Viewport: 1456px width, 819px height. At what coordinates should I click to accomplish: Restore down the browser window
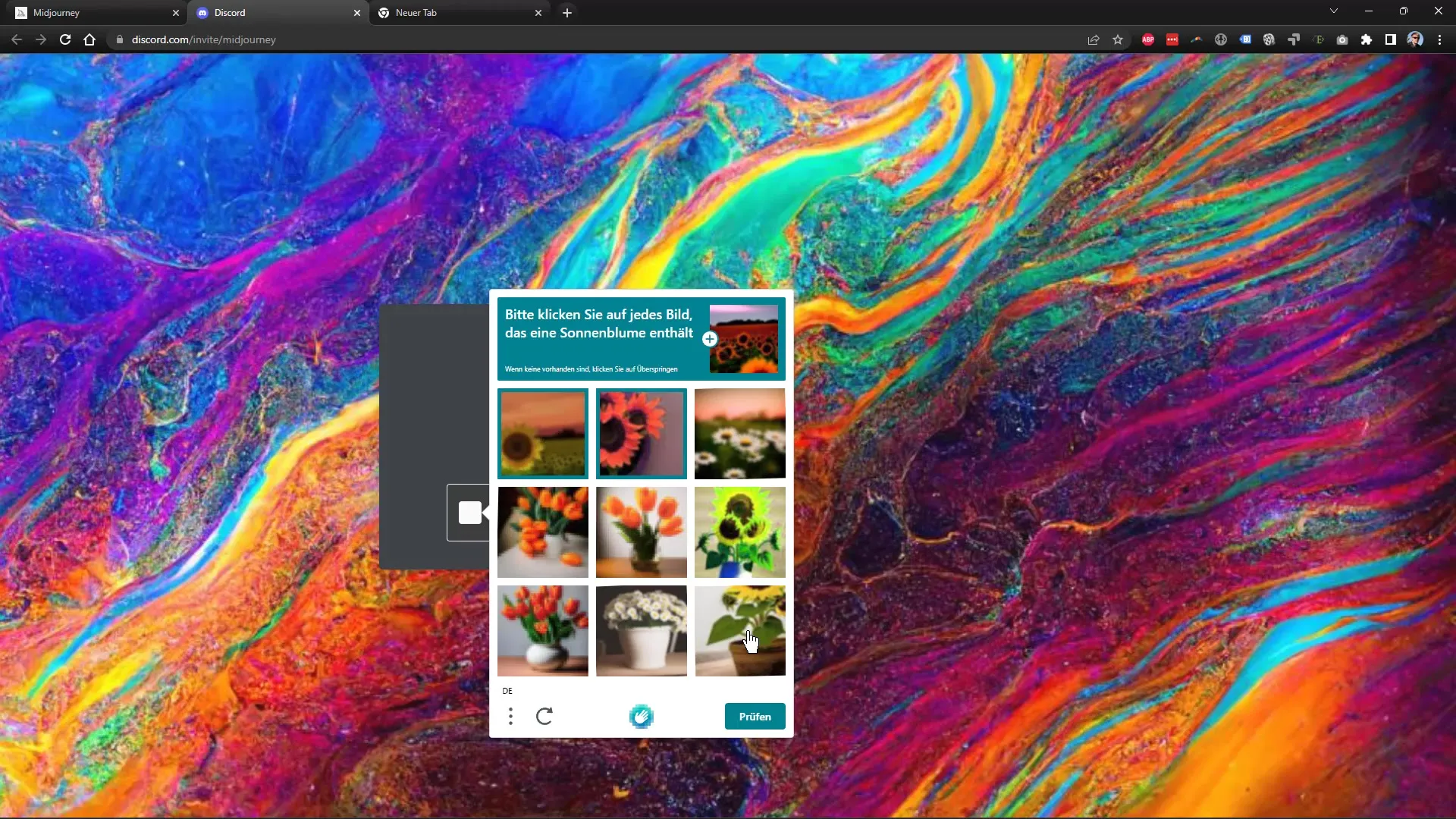1404,11
